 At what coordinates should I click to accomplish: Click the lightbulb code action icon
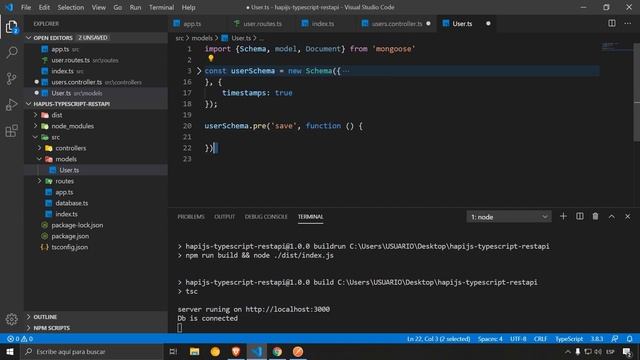click(211, 59)
